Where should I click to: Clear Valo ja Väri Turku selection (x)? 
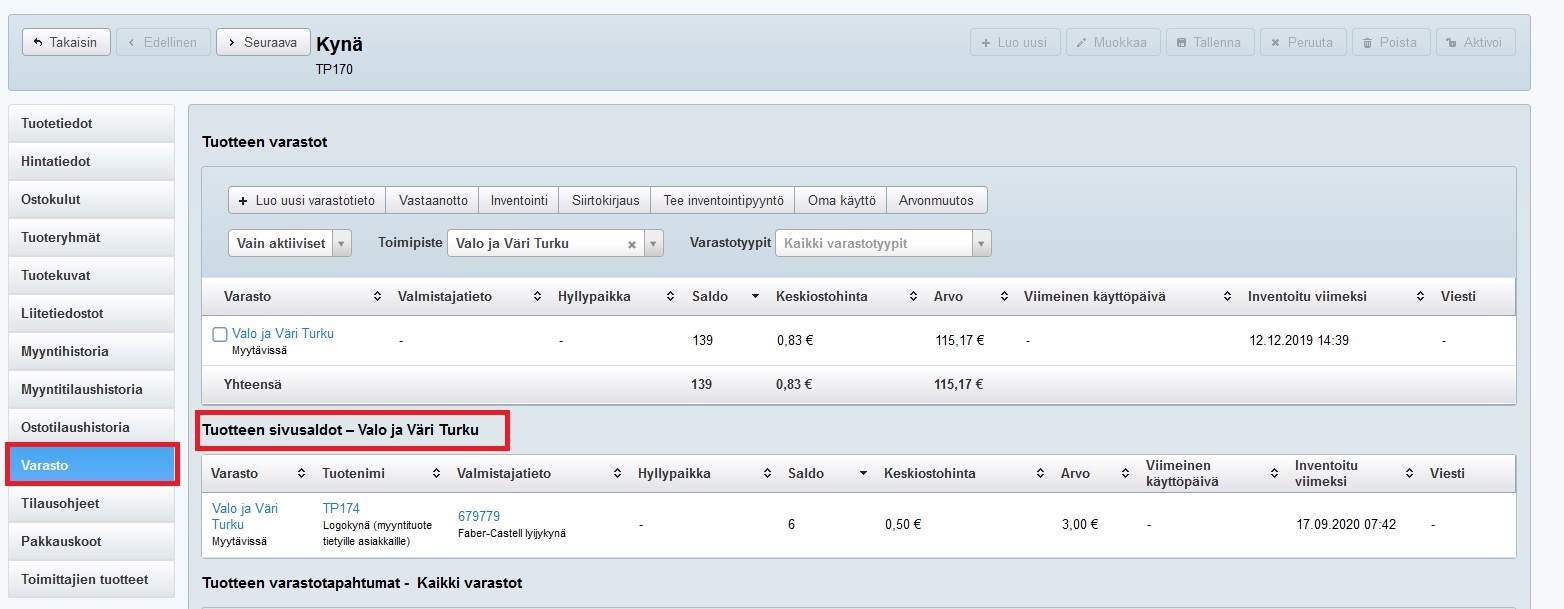coord(631,244)
